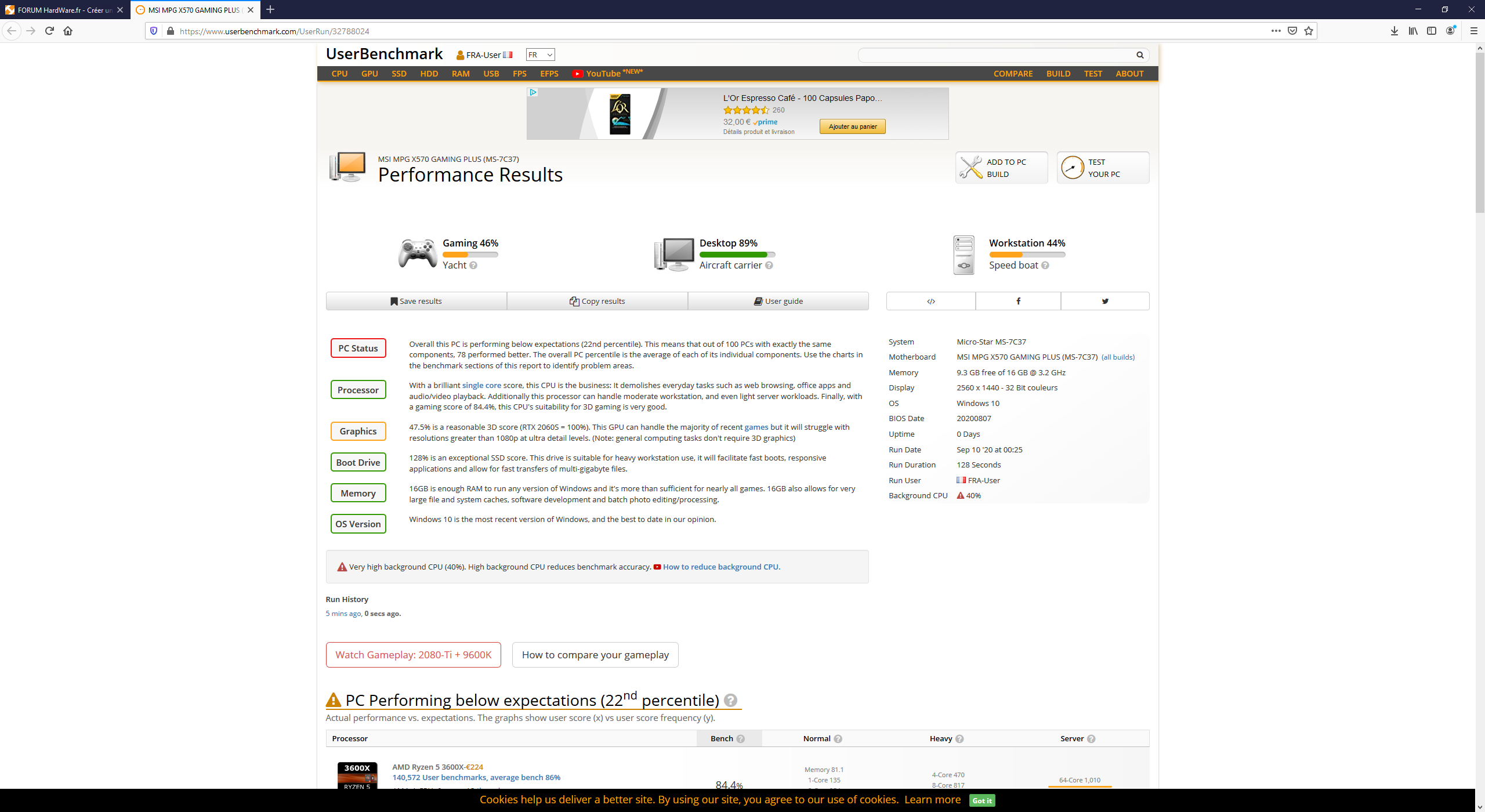Open How to reduce background CPU link
Image resolution: width=1485 pixels, height=812 pixels.
click(x=721, y=567)
